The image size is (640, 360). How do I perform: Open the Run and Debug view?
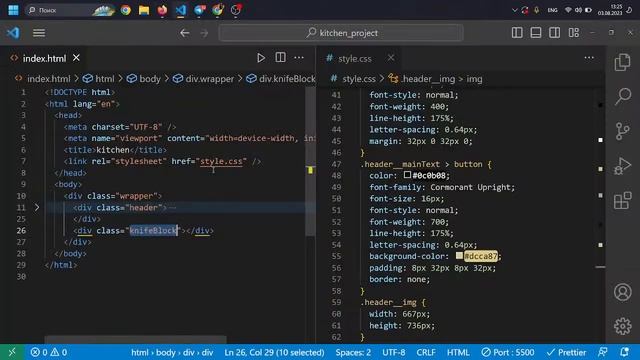click(x=622, y=166)
